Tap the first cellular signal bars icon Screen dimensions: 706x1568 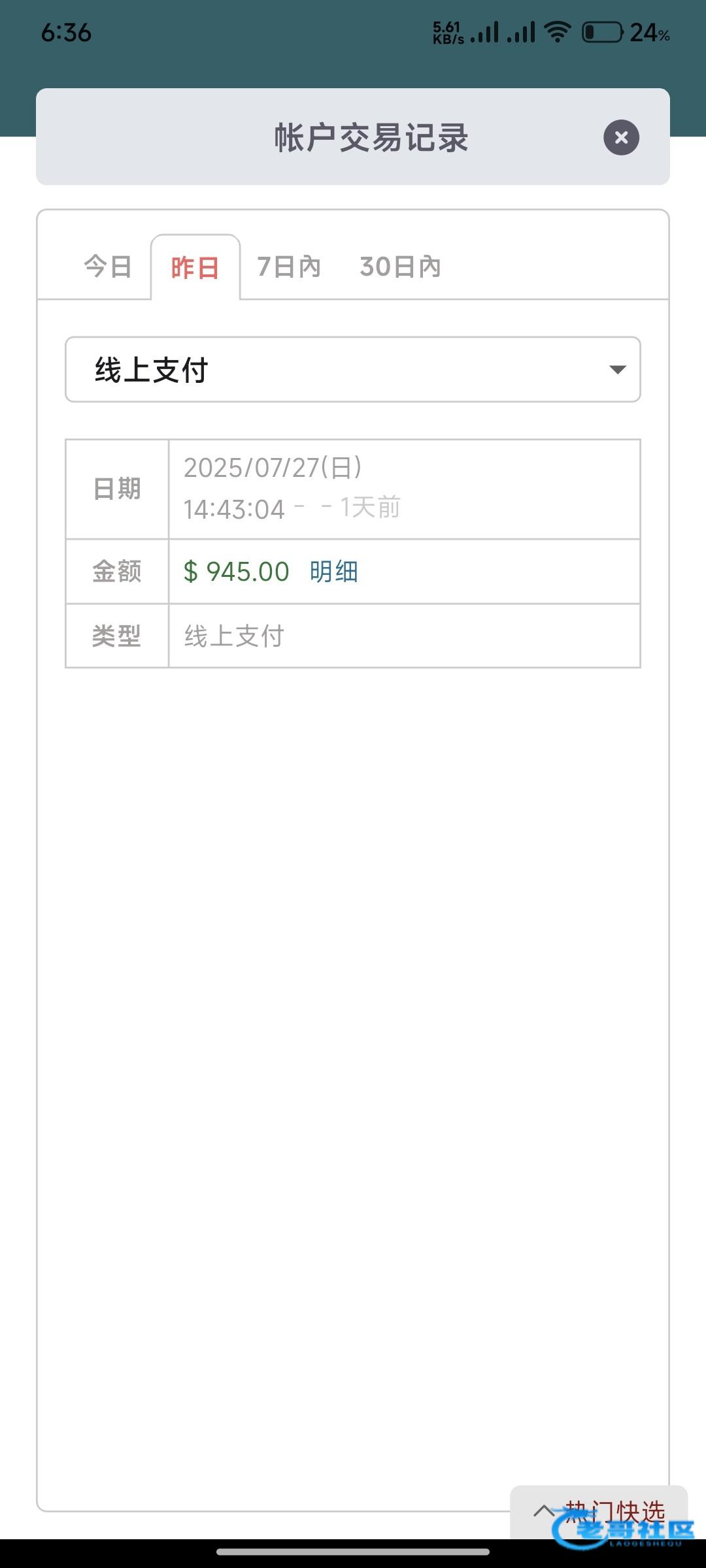(x=484, y=32)
